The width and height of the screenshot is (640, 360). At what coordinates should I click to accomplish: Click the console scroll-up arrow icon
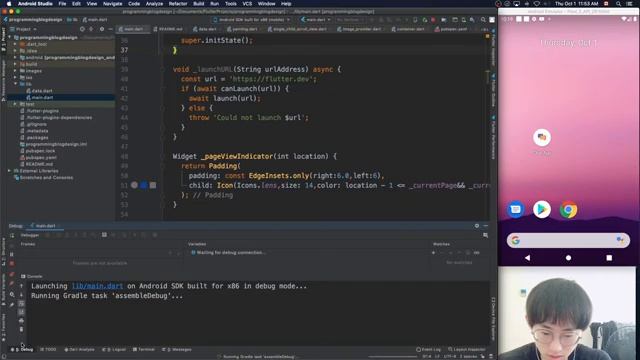[x=22, y=286]
